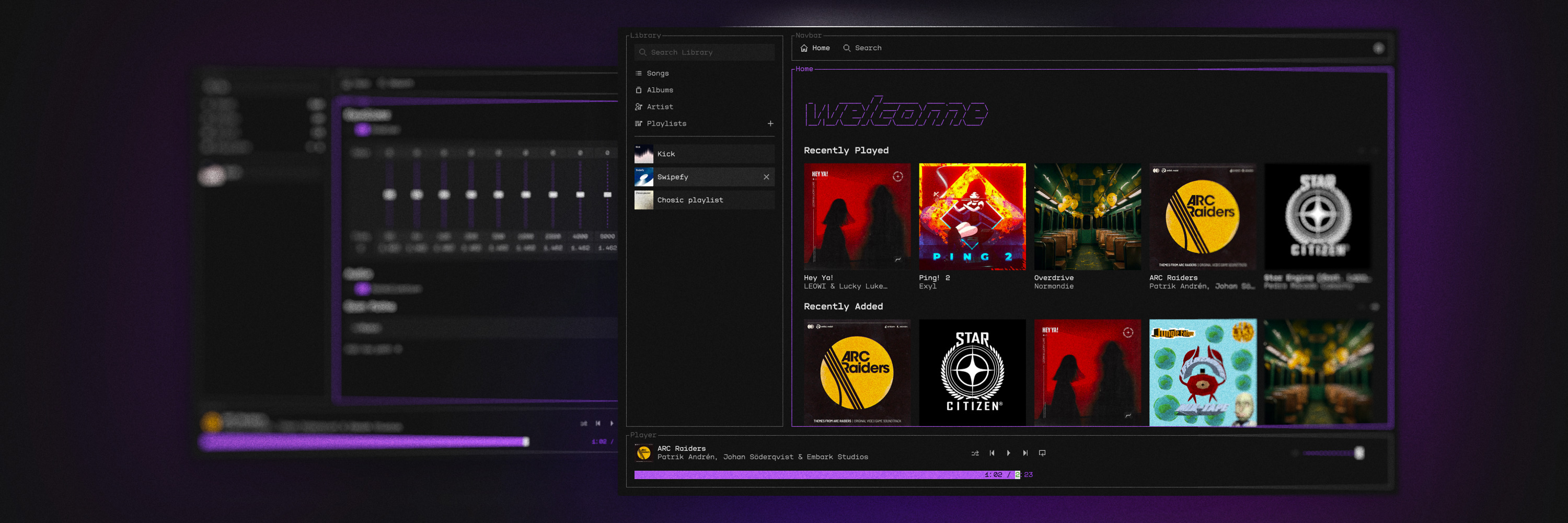Remove the Swipefy playlist with the X

[x=766, y=177]
